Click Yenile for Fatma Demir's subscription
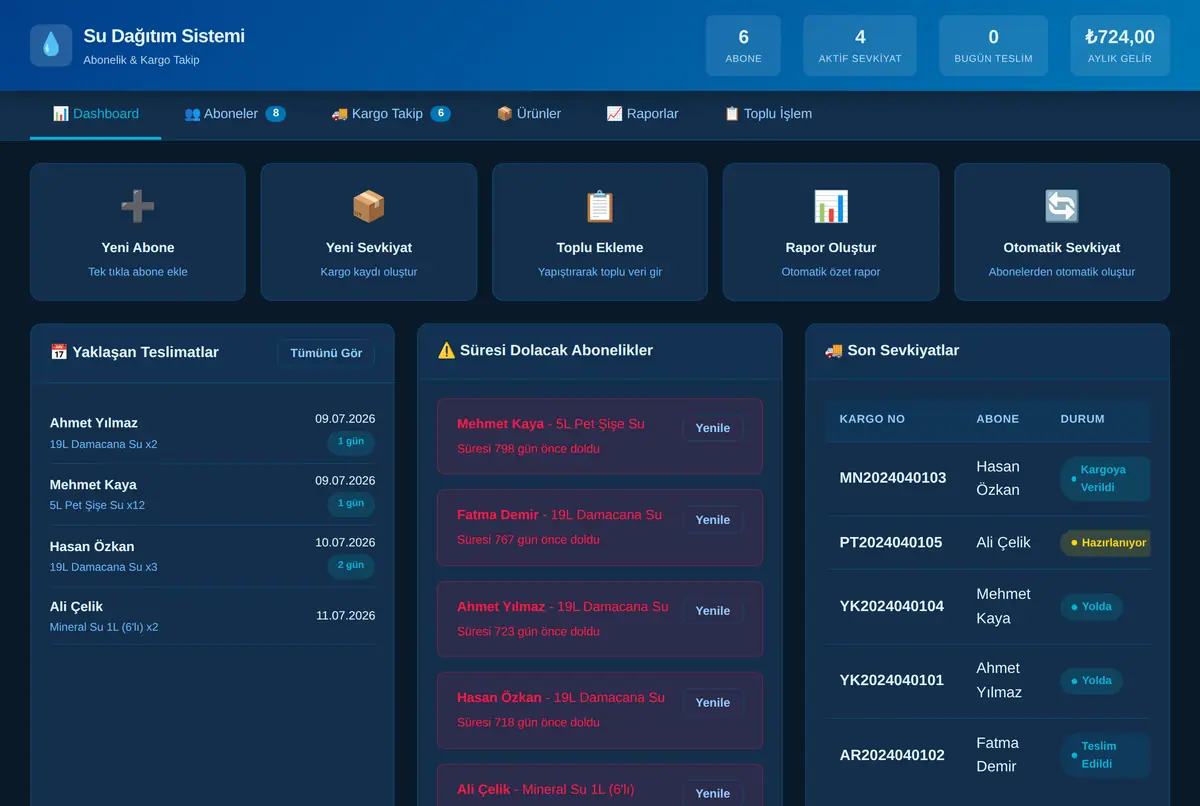 point(713,520)
